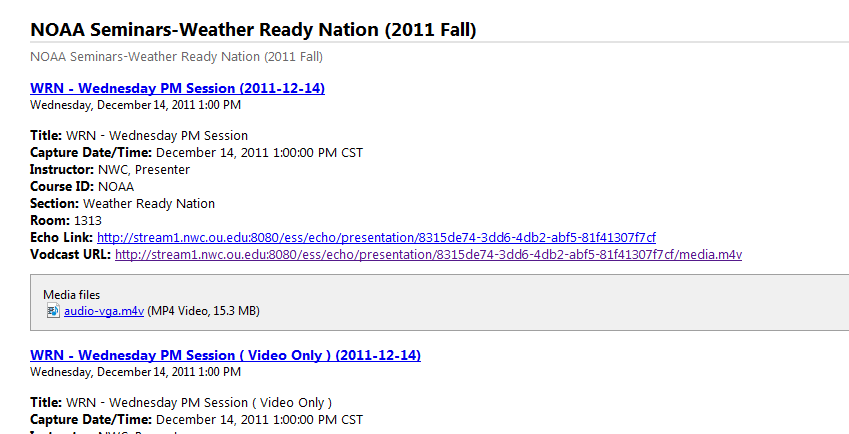Viewport: 849px width, 434px height.
Task: Download the audio-vga.m4v media file
Action: (104, 311)
